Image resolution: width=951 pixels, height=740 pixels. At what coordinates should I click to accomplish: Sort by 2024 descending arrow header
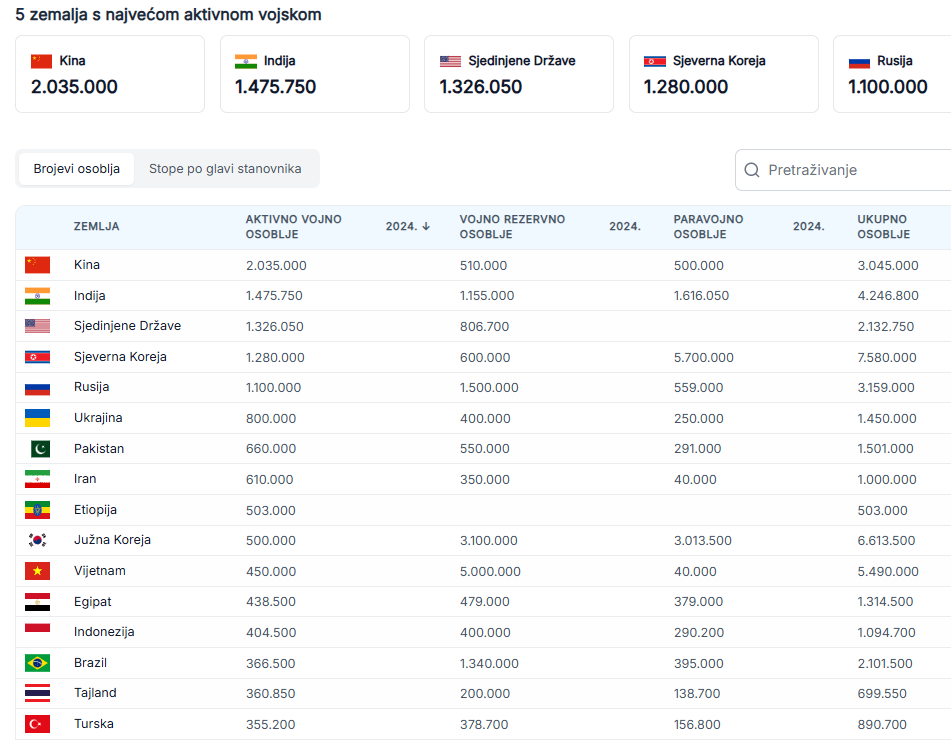click(408, 227)
